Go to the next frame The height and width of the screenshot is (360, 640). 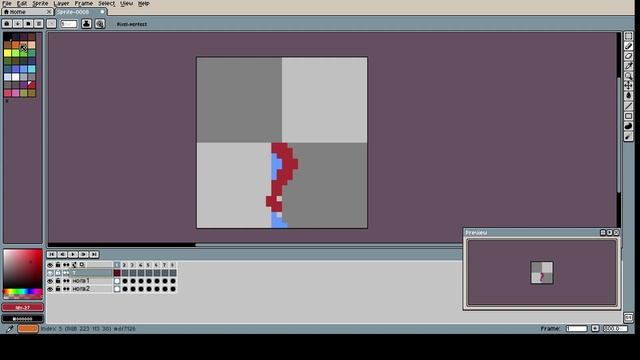(83, 254)
